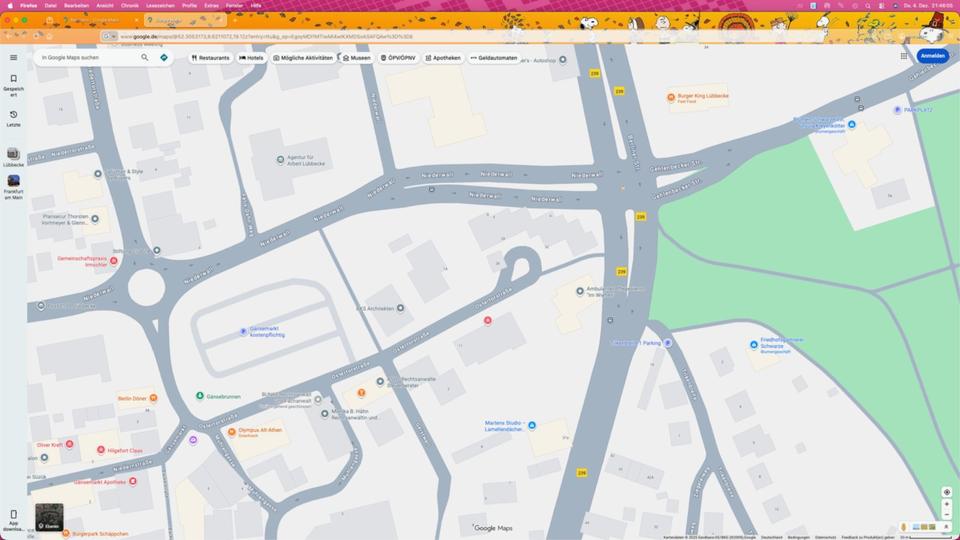Click the Anmelden sign-in button

pos(932,56)
